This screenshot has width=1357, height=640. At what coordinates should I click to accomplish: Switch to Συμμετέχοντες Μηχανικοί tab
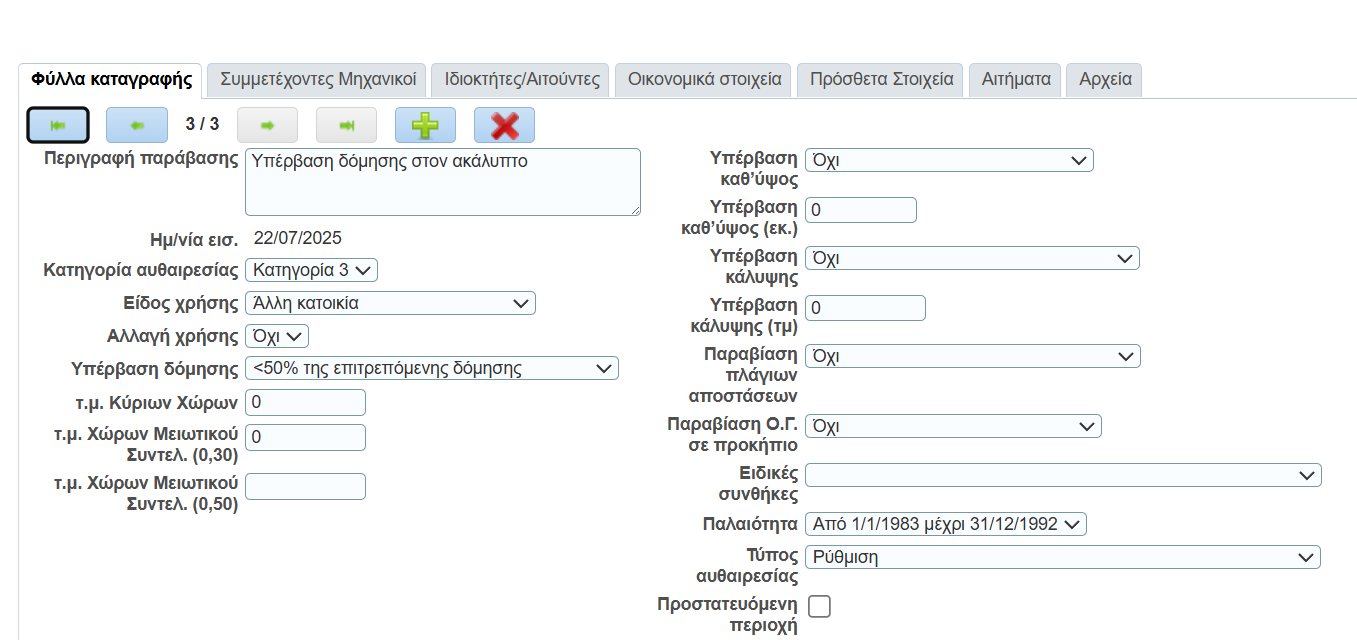tap(318, 80)
